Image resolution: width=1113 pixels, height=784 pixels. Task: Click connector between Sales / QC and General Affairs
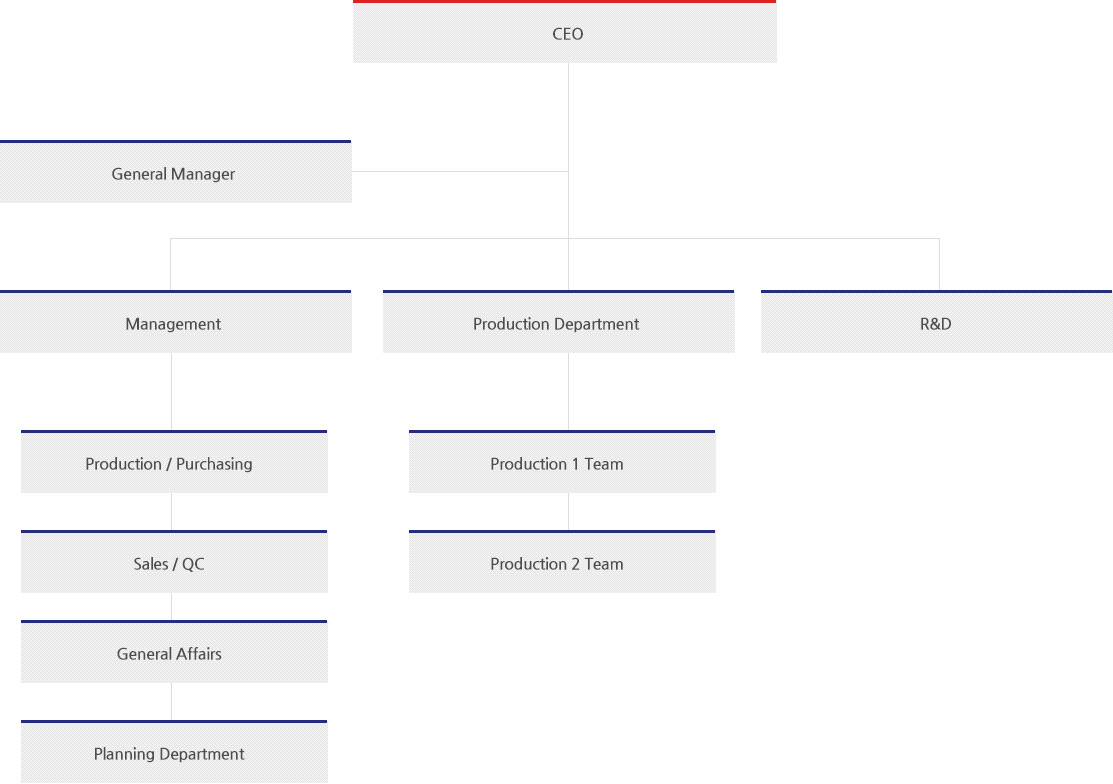[x=171, y=606]
